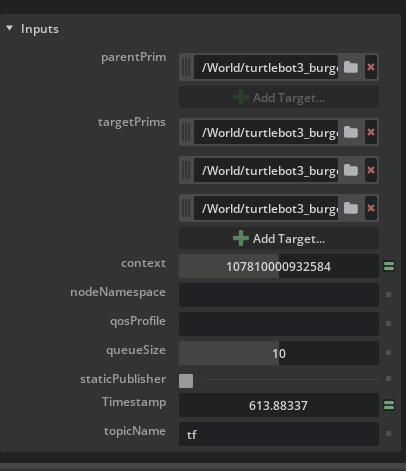Click second targetPrims path field

266,170
